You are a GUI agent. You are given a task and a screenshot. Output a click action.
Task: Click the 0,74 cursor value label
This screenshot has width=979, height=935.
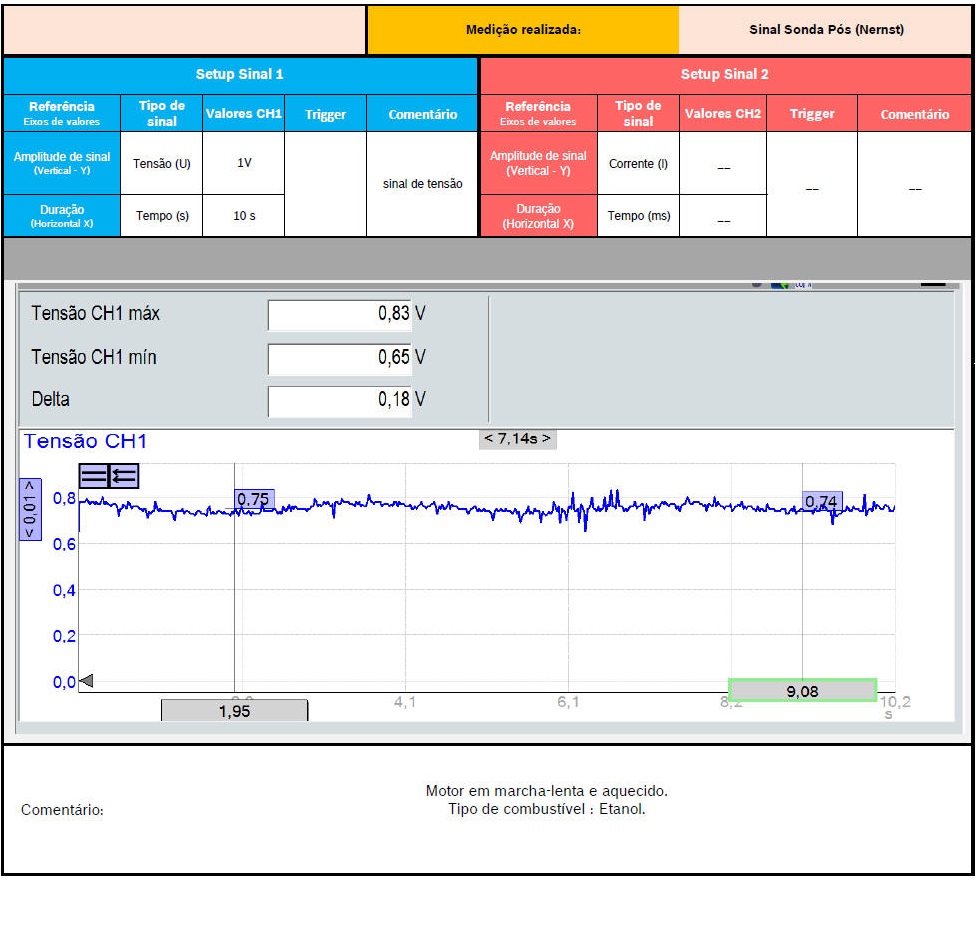pos(821,502)
